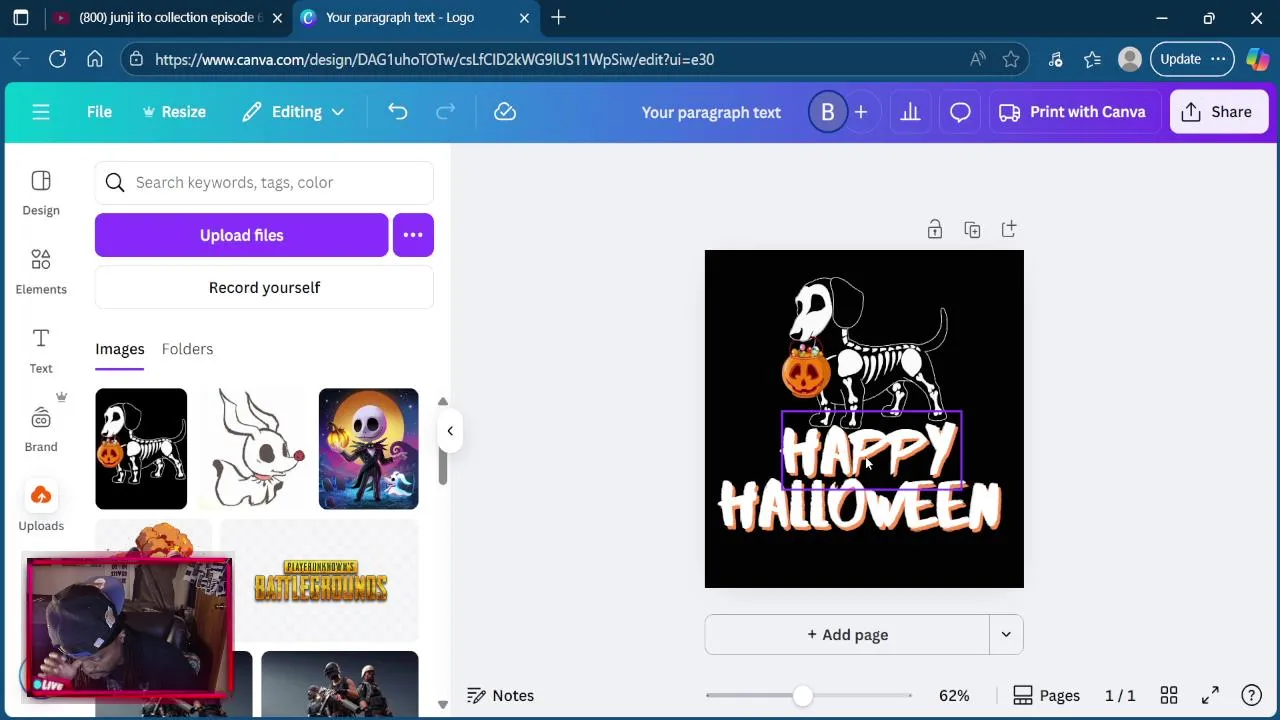Select the skeleton dog image on canvas

coord(864,350)
